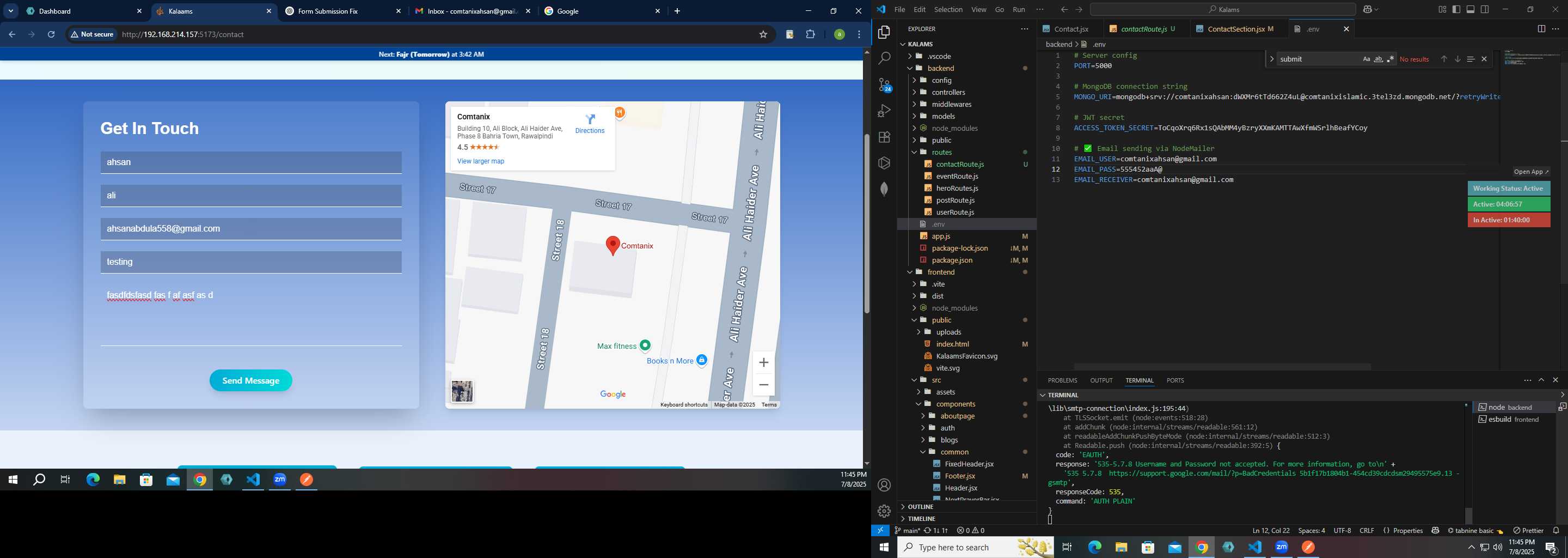The image size is (1568, 558).
Task: Reload the Kalaams contact page
Action: [51, 35]
